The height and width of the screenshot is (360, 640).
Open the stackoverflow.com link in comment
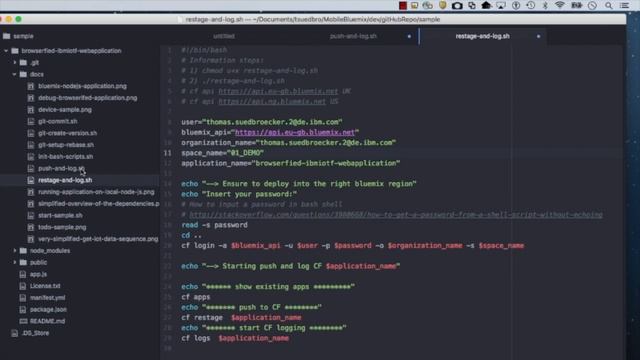tap(396, 215)
